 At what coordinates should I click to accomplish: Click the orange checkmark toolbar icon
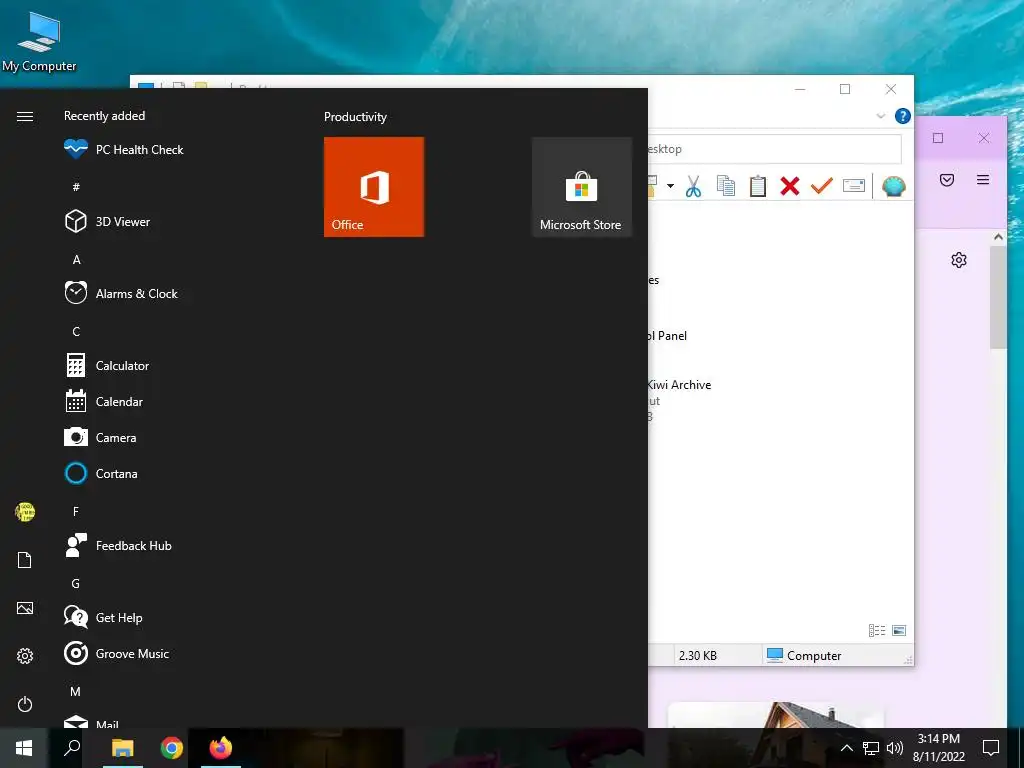[x=822, y=186]
